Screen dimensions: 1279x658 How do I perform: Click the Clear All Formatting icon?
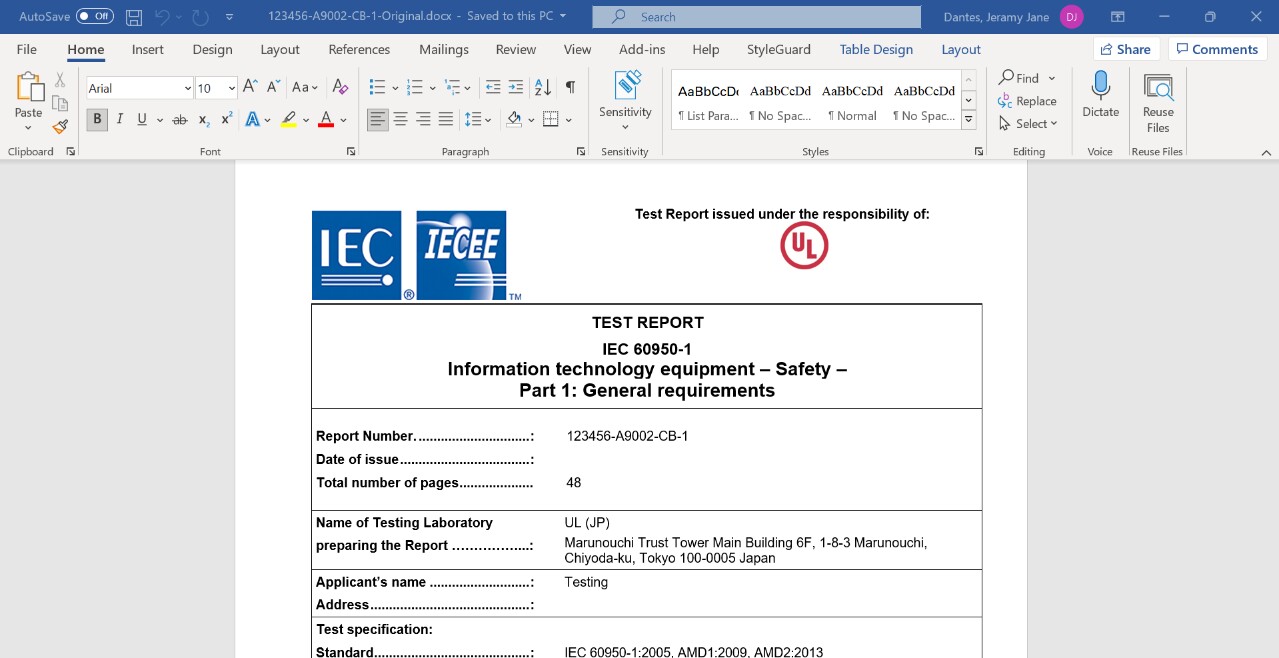coord(340,88)
